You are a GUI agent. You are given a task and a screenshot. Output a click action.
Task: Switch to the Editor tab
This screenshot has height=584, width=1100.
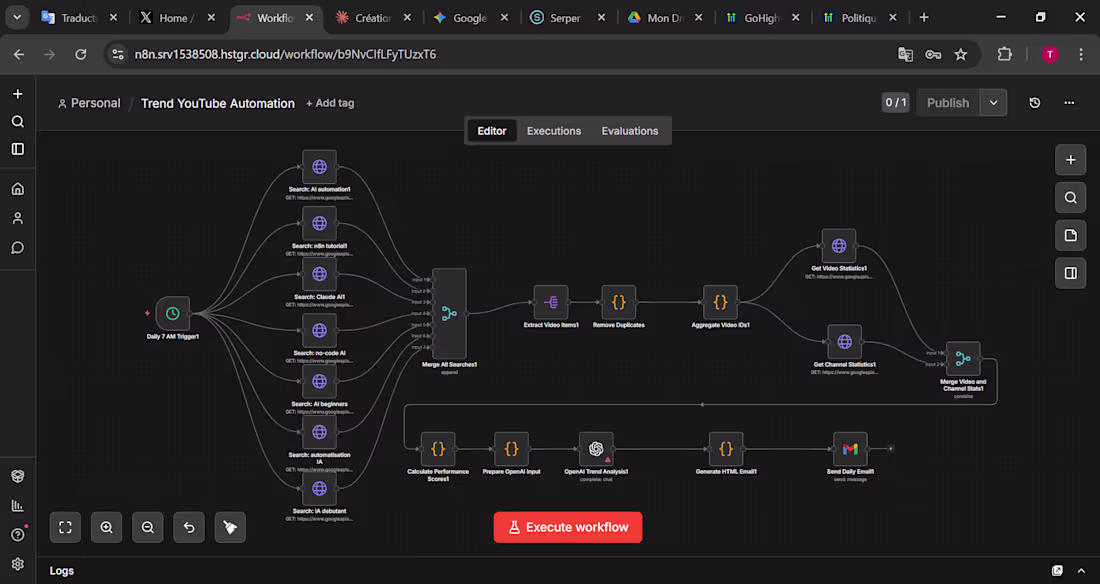(492, 131)
